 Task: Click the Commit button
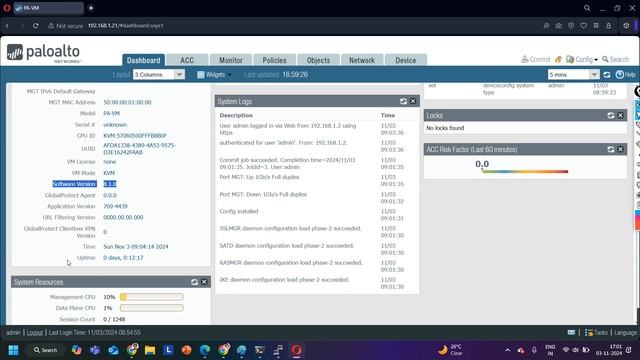[x=536, y=60]
